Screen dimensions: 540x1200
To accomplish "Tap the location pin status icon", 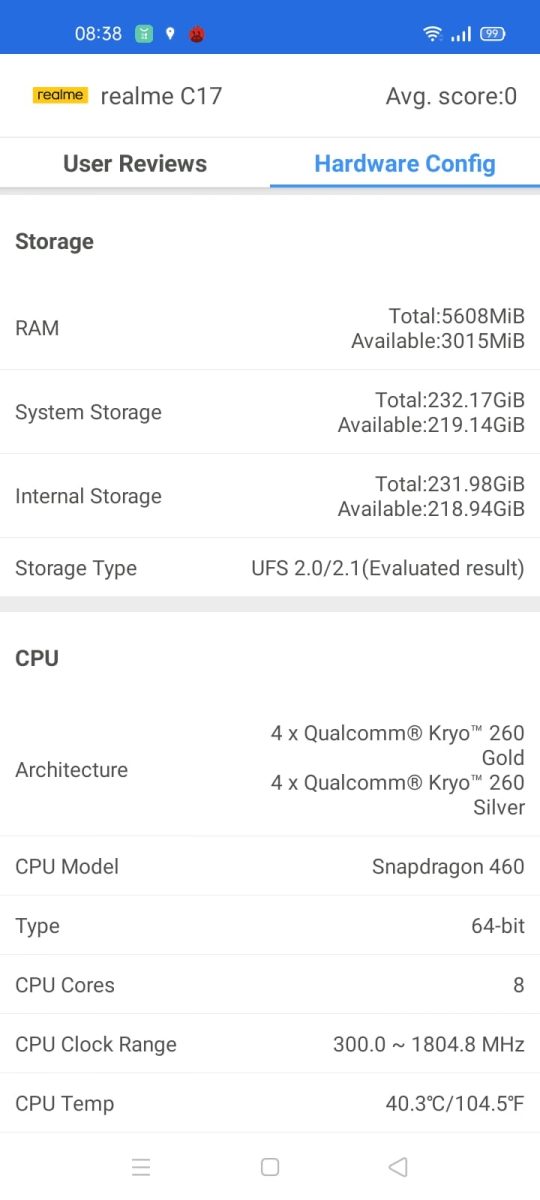I will [x=170, y=34].
